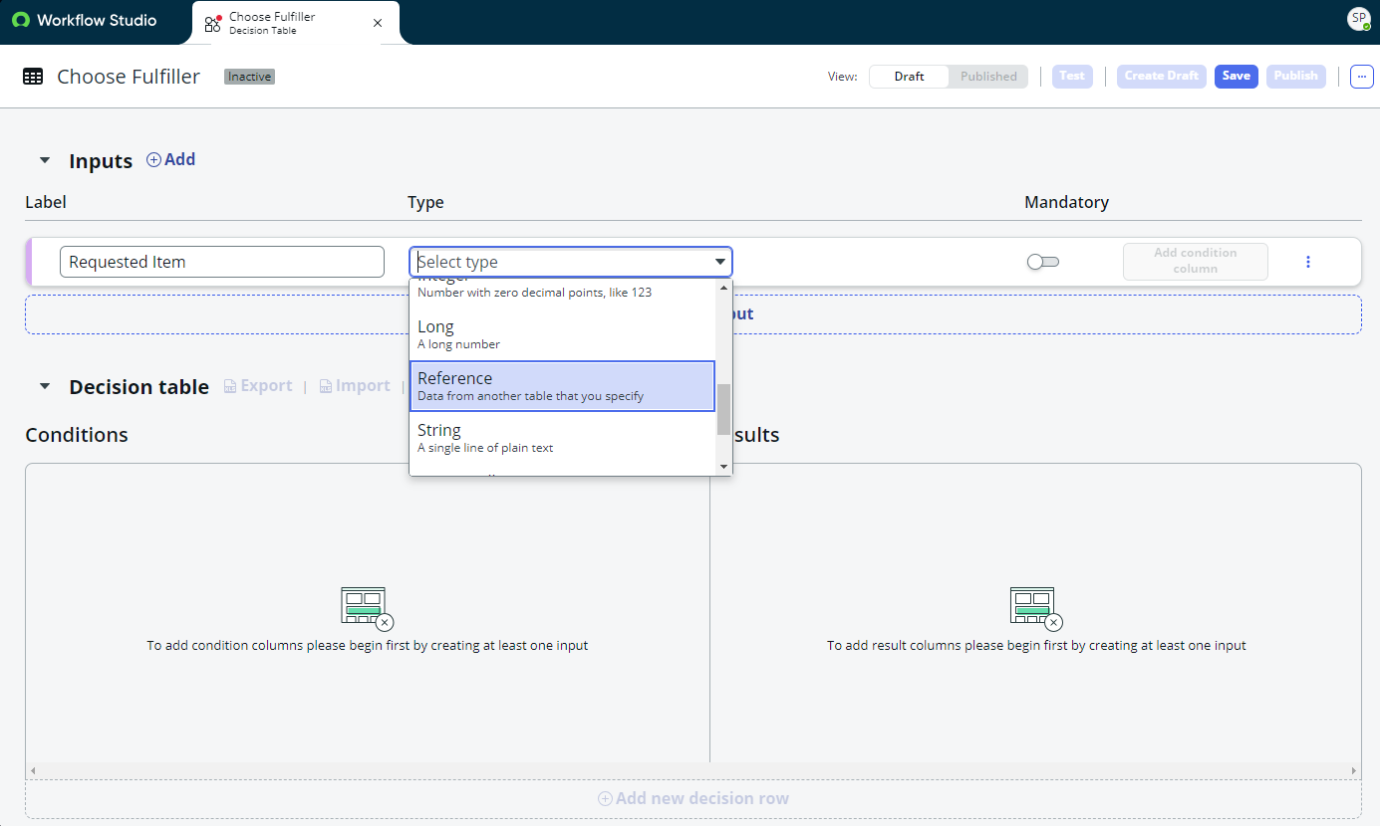Screen dimensions: 1380x826
Task: Collapse the Inputs section
Action: click(x=44, y=160)
